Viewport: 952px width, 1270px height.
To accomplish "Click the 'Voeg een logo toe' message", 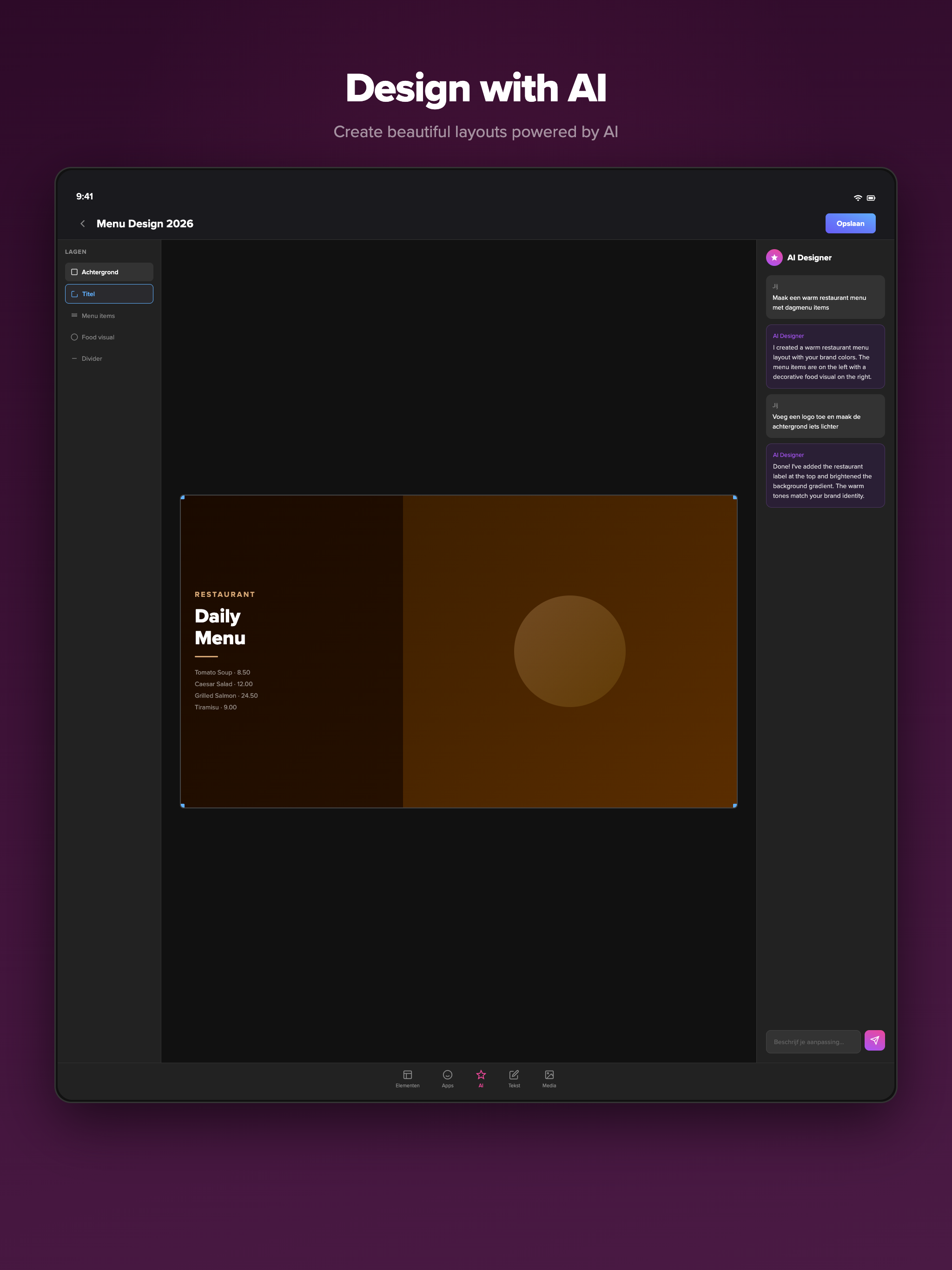I will [x=825, y=416].
